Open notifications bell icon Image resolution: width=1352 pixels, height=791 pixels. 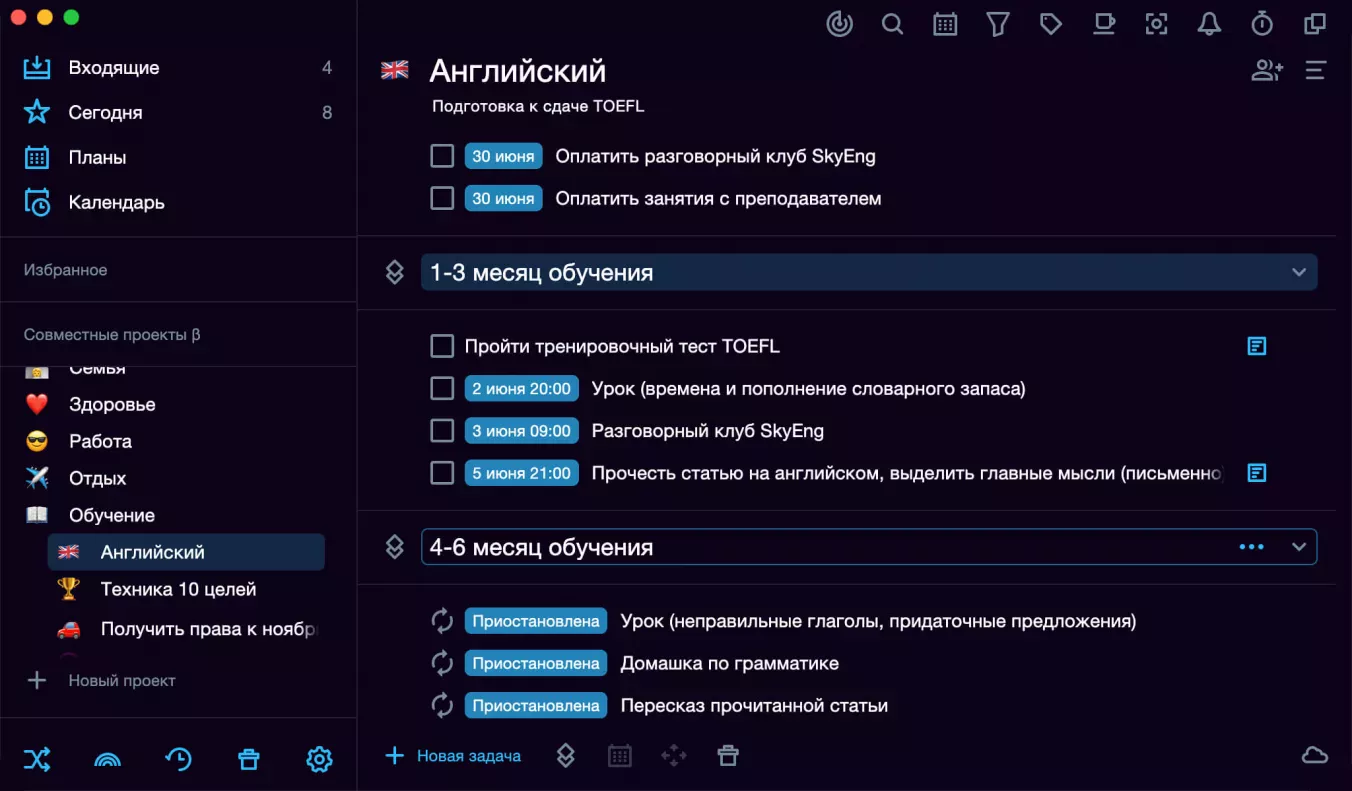[x=1210, y=24]
